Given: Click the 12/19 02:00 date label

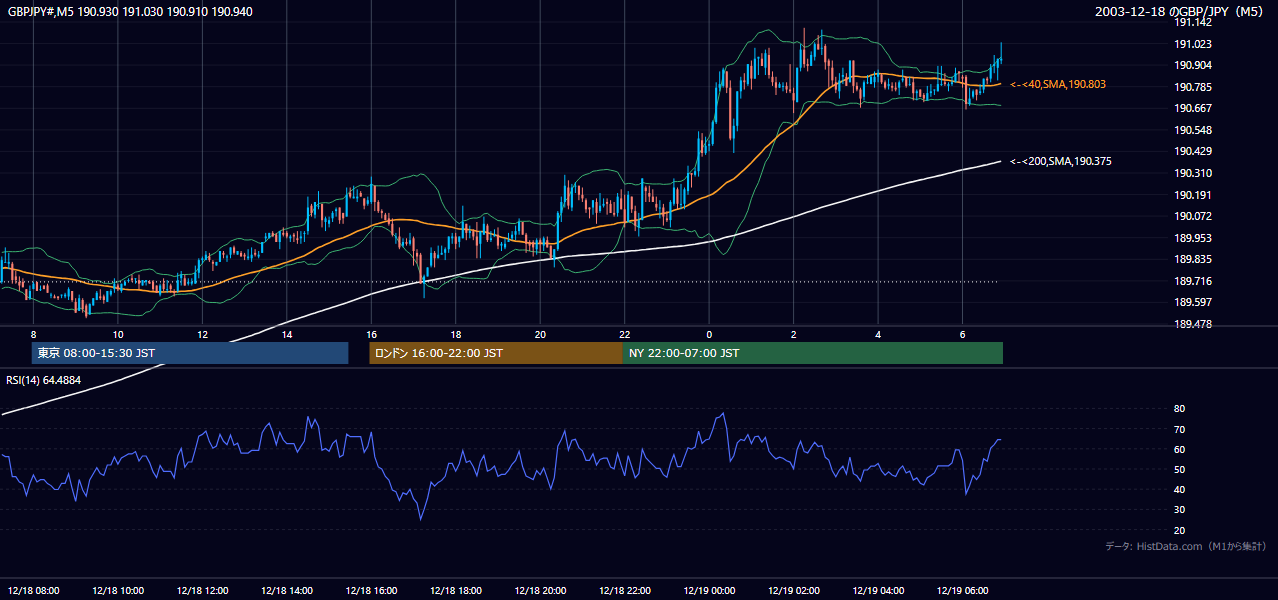Looking at the screenshot, I should (793, 590).
